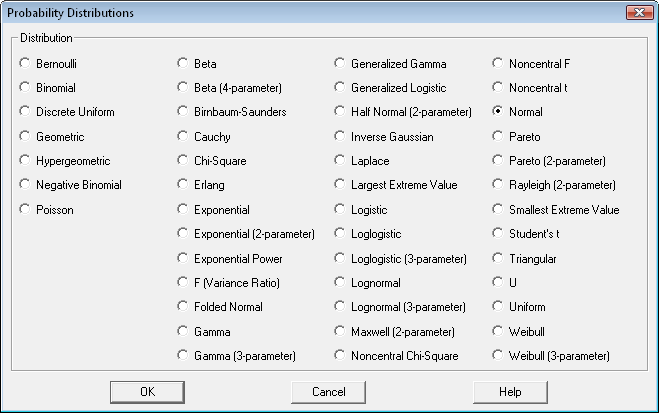Choose the Generalized Logistic option
Screen dimensions: 659x413
(x=340, y=88)
